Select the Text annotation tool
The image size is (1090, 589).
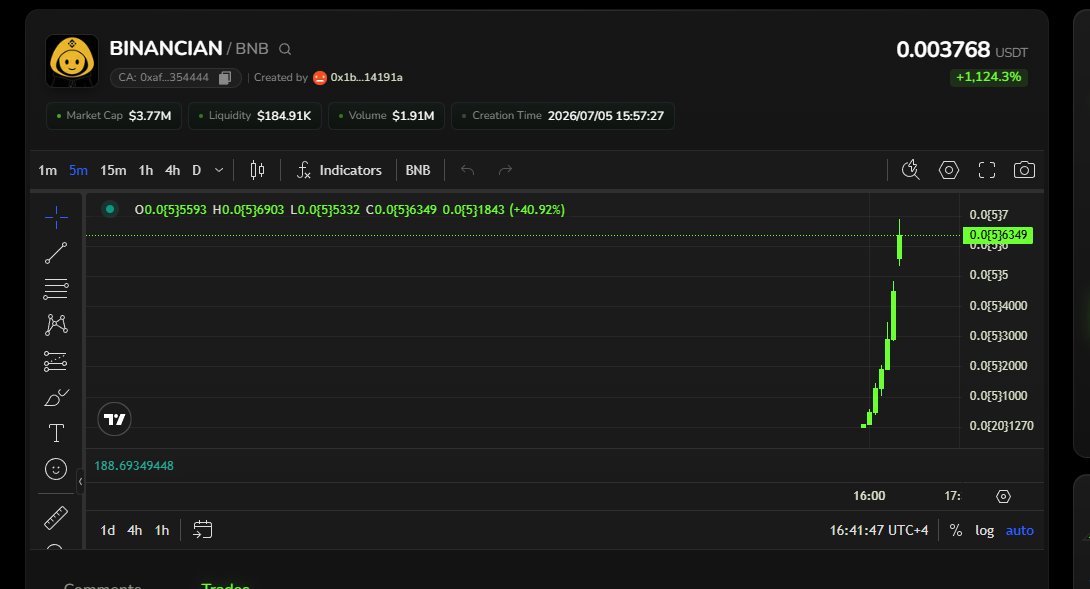coord(56,433)
